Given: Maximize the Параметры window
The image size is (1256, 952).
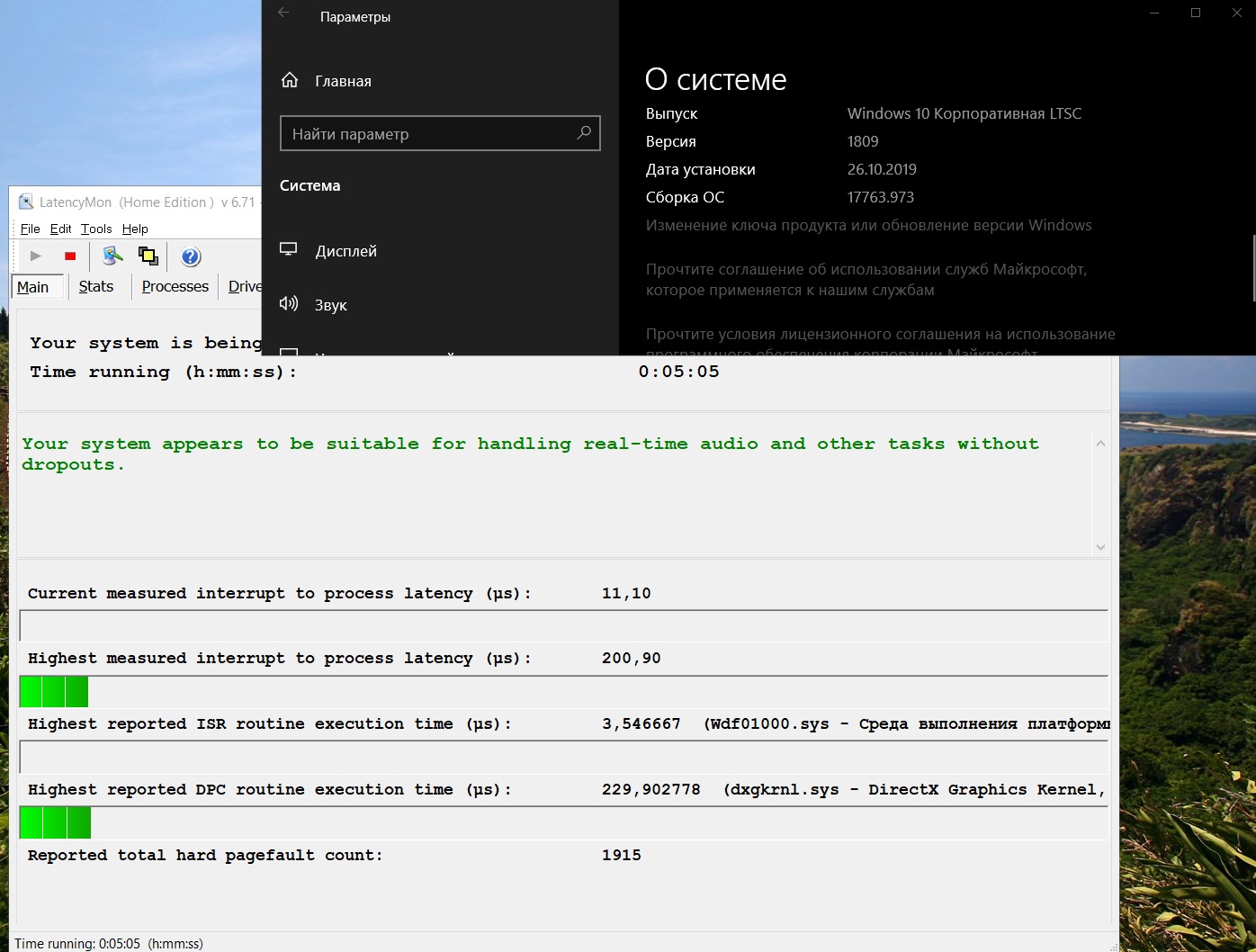Looking at the screenshot, I should click(x=1196, y=13).
